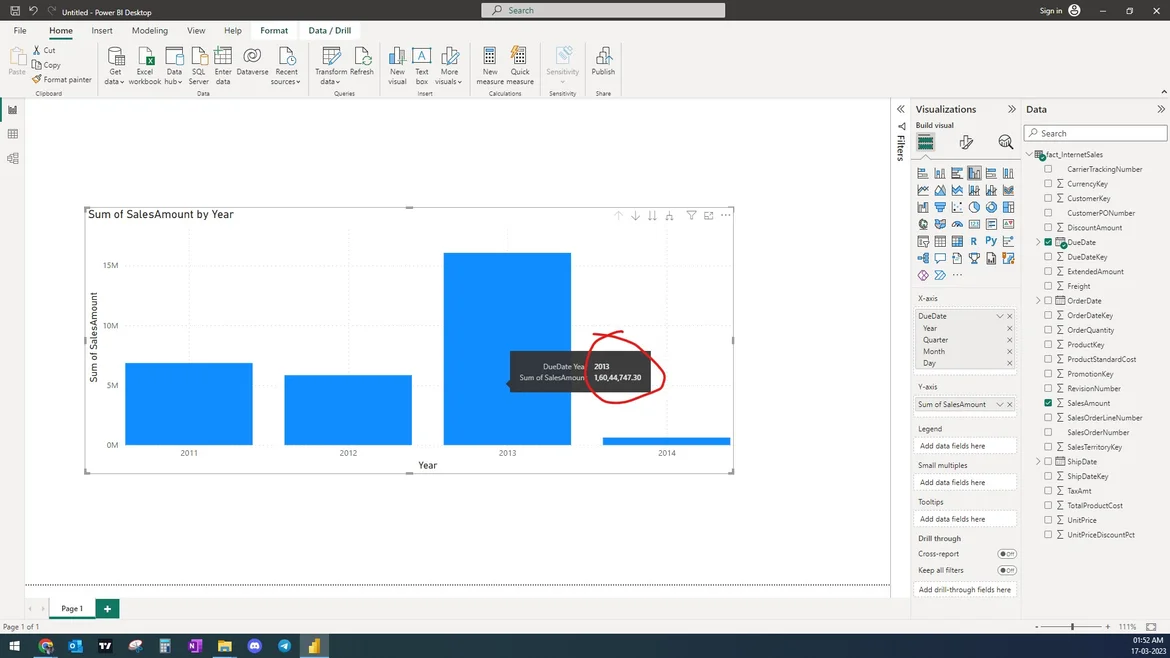Click the Quick measure icon
The width and height of the screenshot is (1170, 658).
click(519, 62)
